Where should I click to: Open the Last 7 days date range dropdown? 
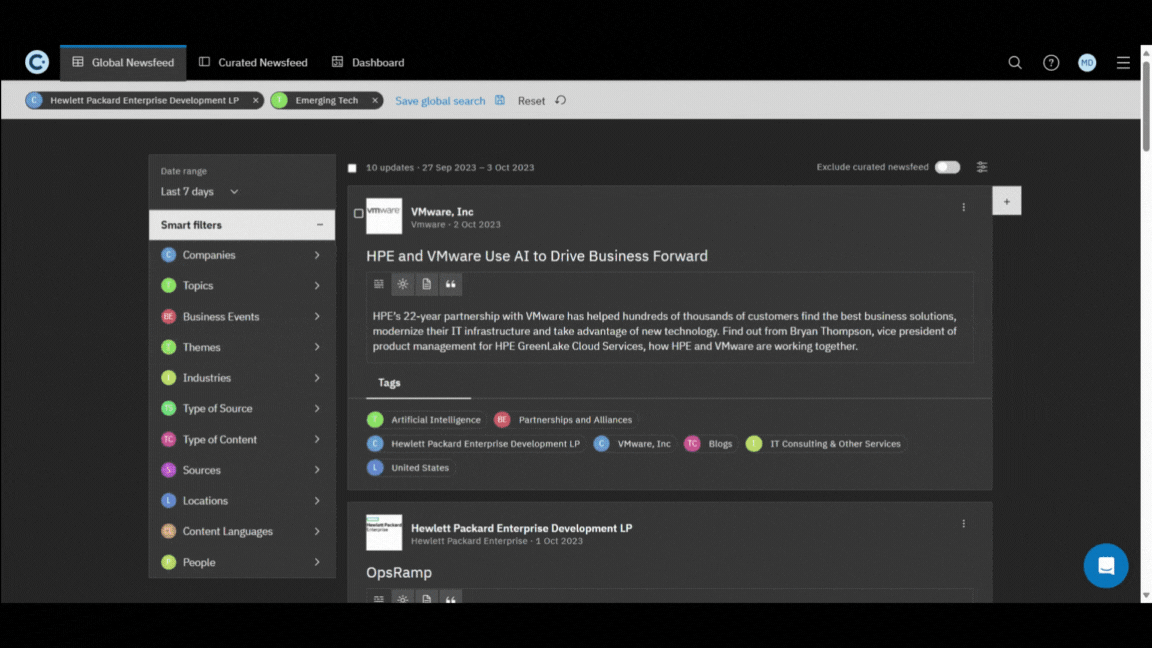tap(197, 191)
